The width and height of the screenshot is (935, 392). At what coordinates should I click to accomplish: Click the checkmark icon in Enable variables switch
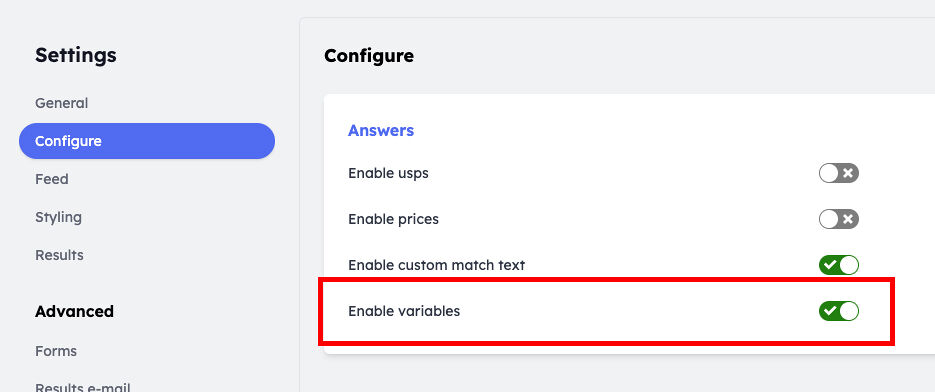tap(829, 311)
